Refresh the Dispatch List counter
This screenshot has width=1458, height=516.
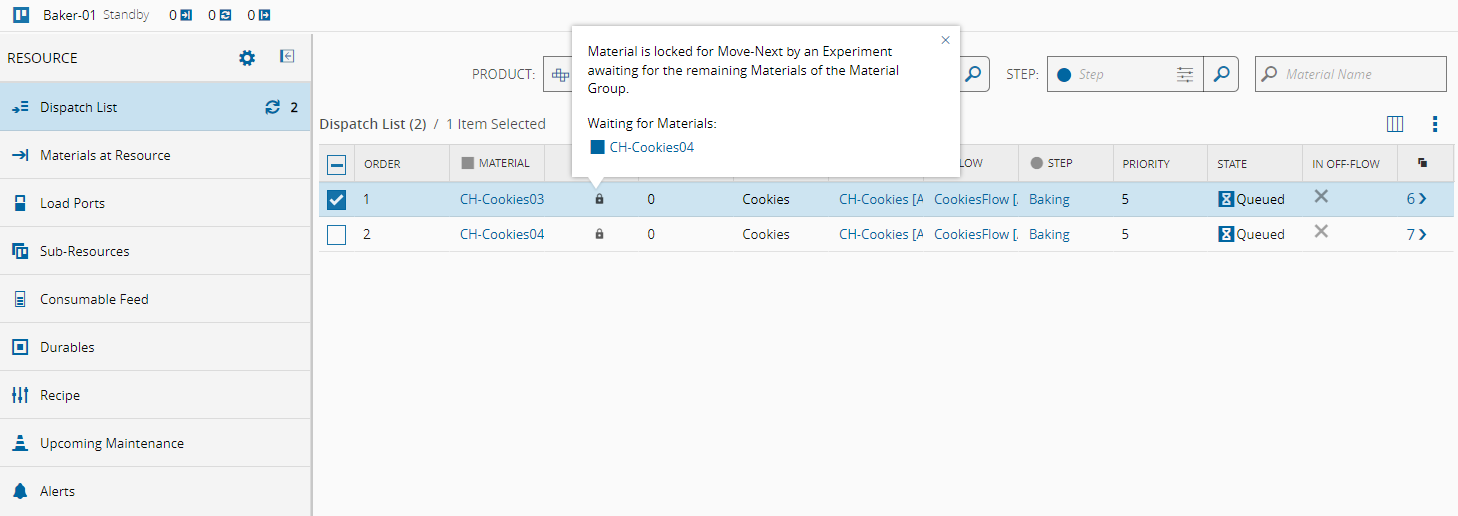click(272, 107)
